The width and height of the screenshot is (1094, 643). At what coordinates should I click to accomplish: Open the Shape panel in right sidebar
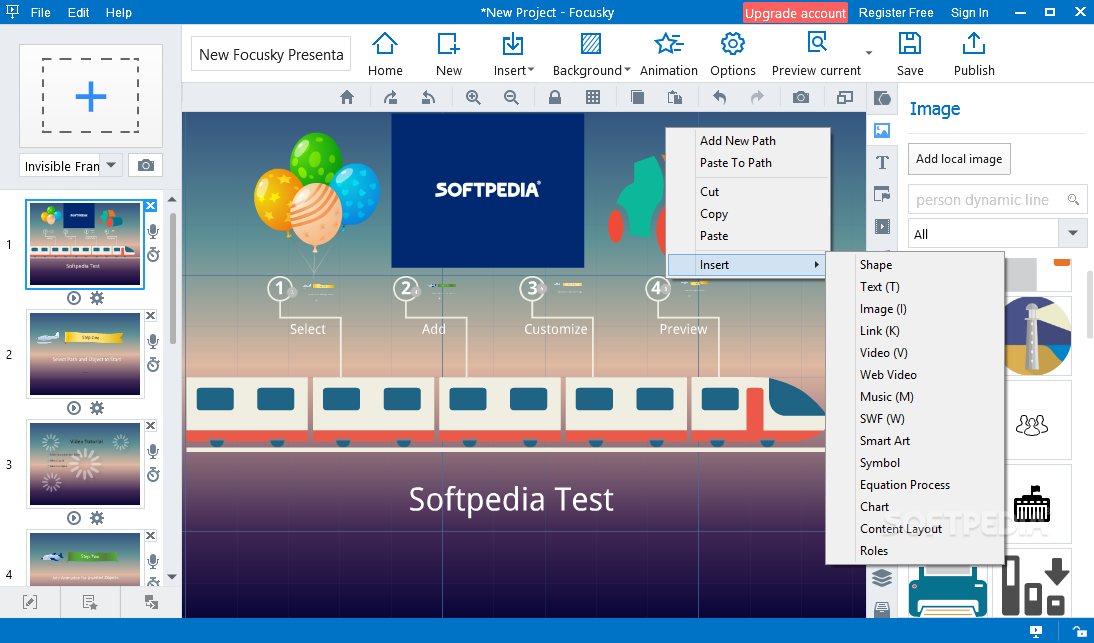pyautogui.click(x=882, y=98)
